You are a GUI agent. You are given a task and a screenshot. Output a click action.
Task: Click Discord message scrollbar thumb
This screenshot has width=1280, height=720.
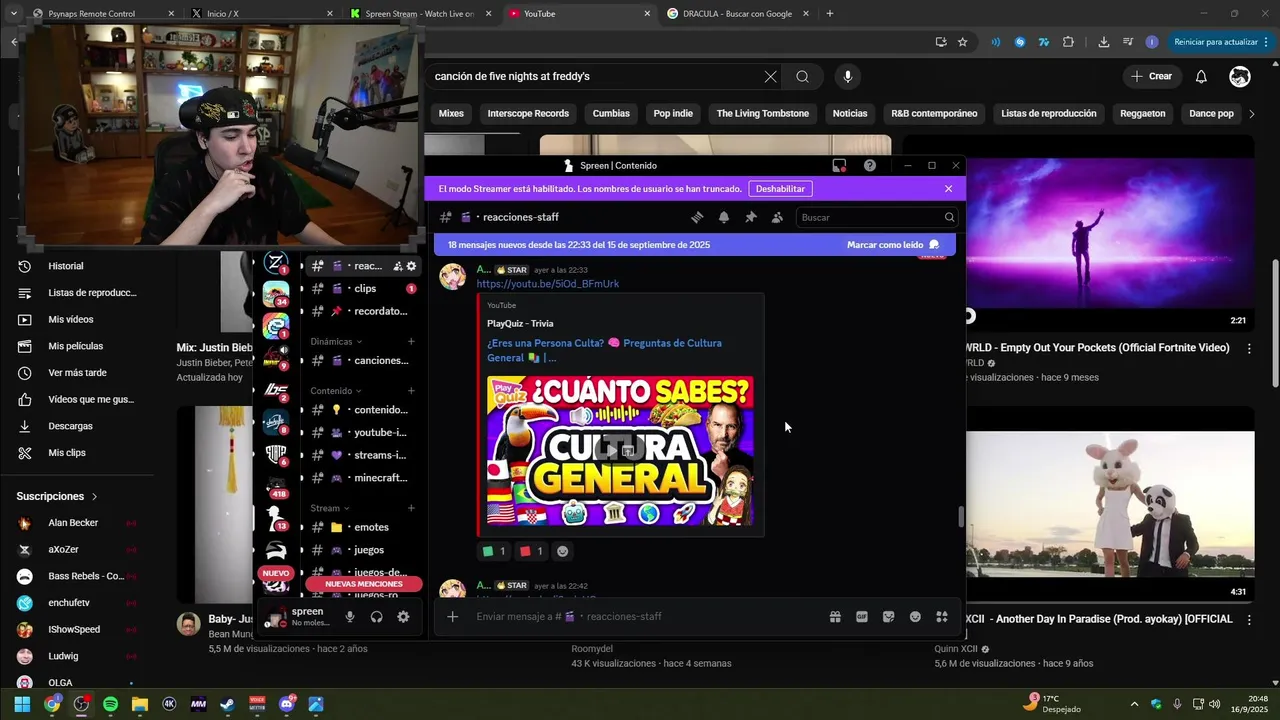pyautogui.click(x=961, y=517)
